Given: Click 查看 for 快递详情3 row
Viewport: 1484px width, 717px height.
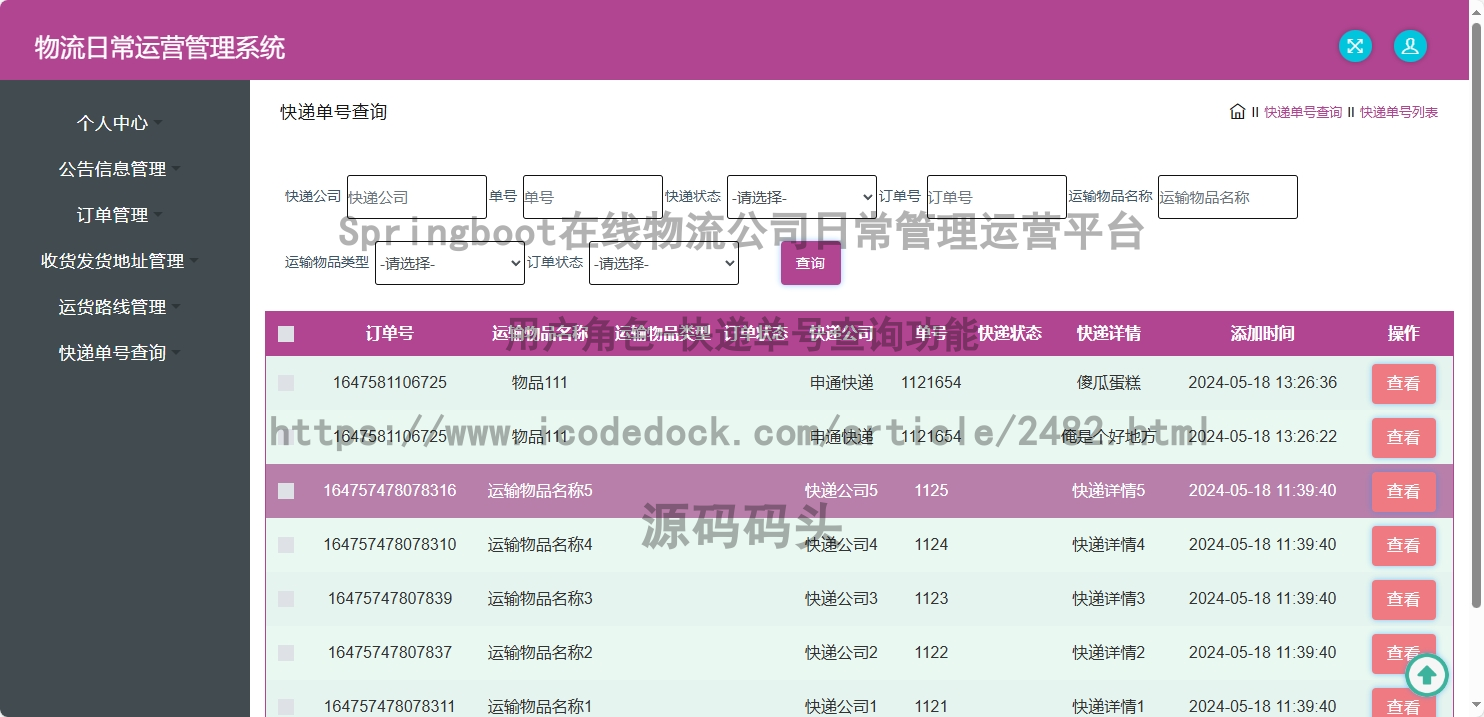Looking at the screenshot, I should [x=1403, y=600].
